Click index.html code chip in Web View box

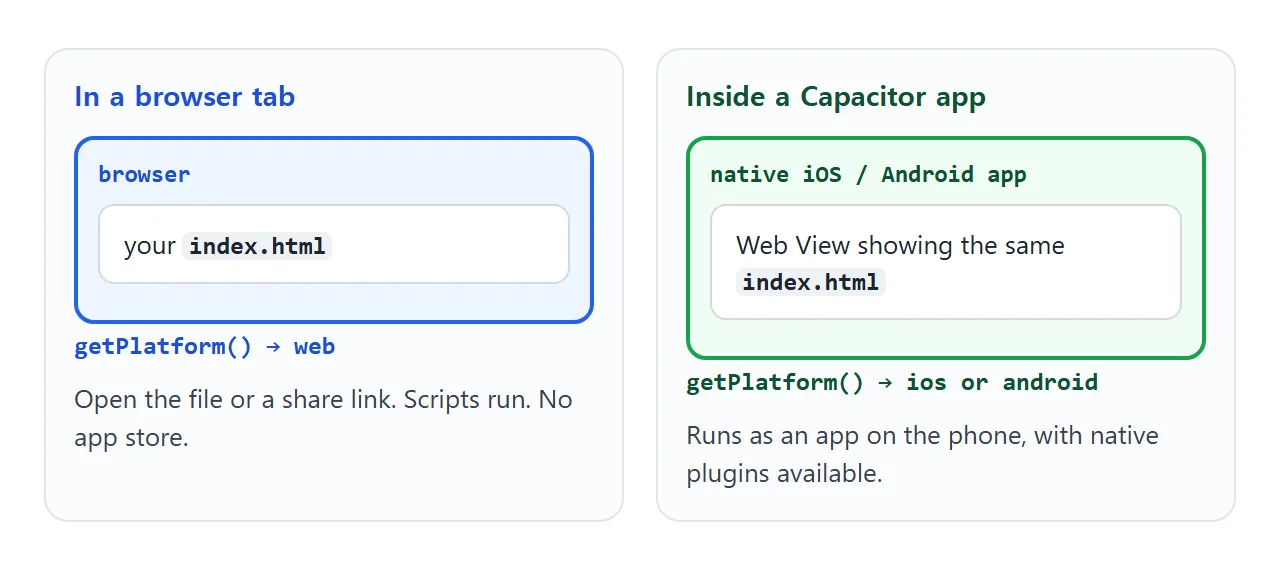click(811, 282)
